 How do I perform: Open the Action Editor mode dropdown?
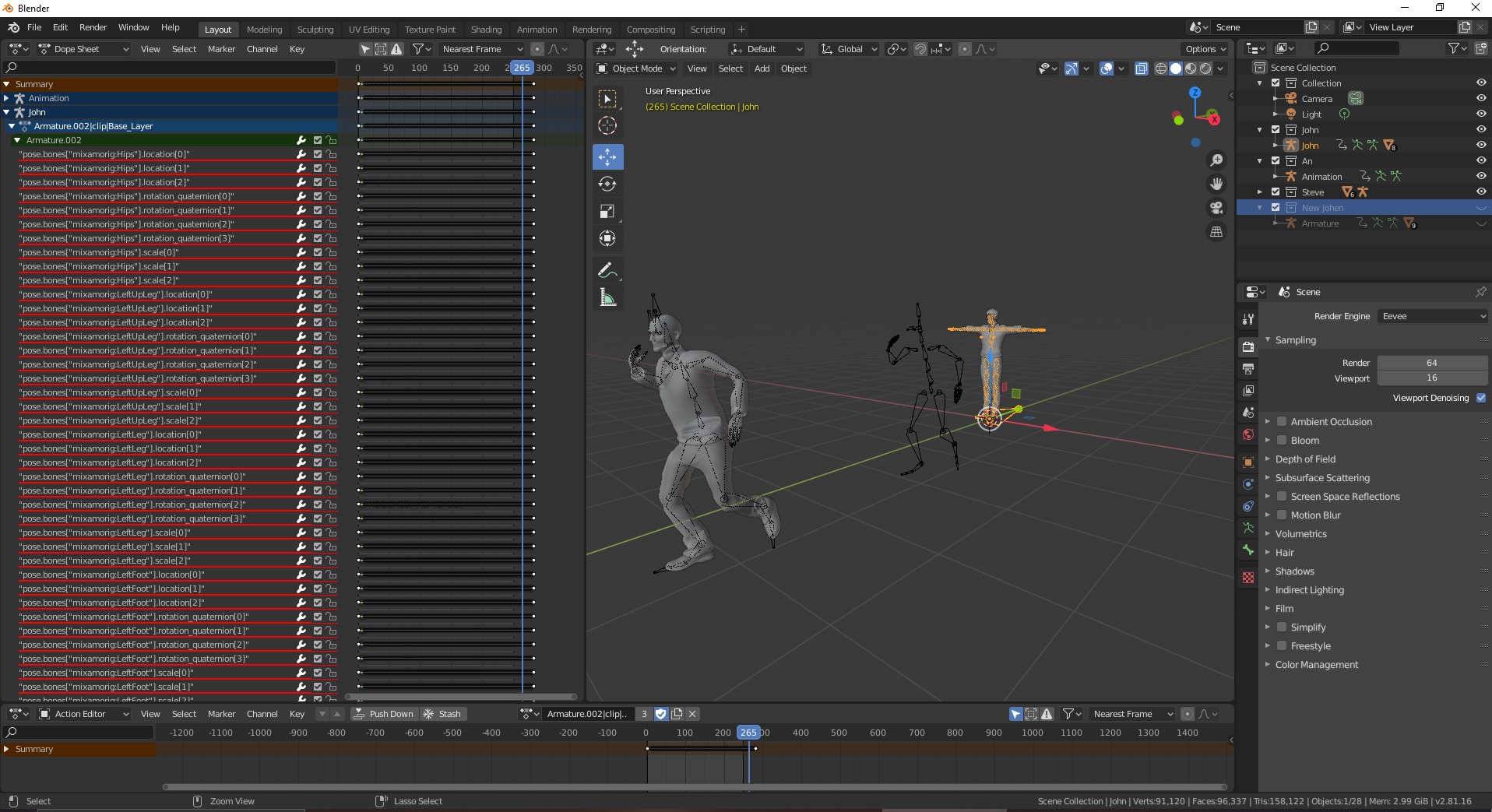tap(83, 714)
